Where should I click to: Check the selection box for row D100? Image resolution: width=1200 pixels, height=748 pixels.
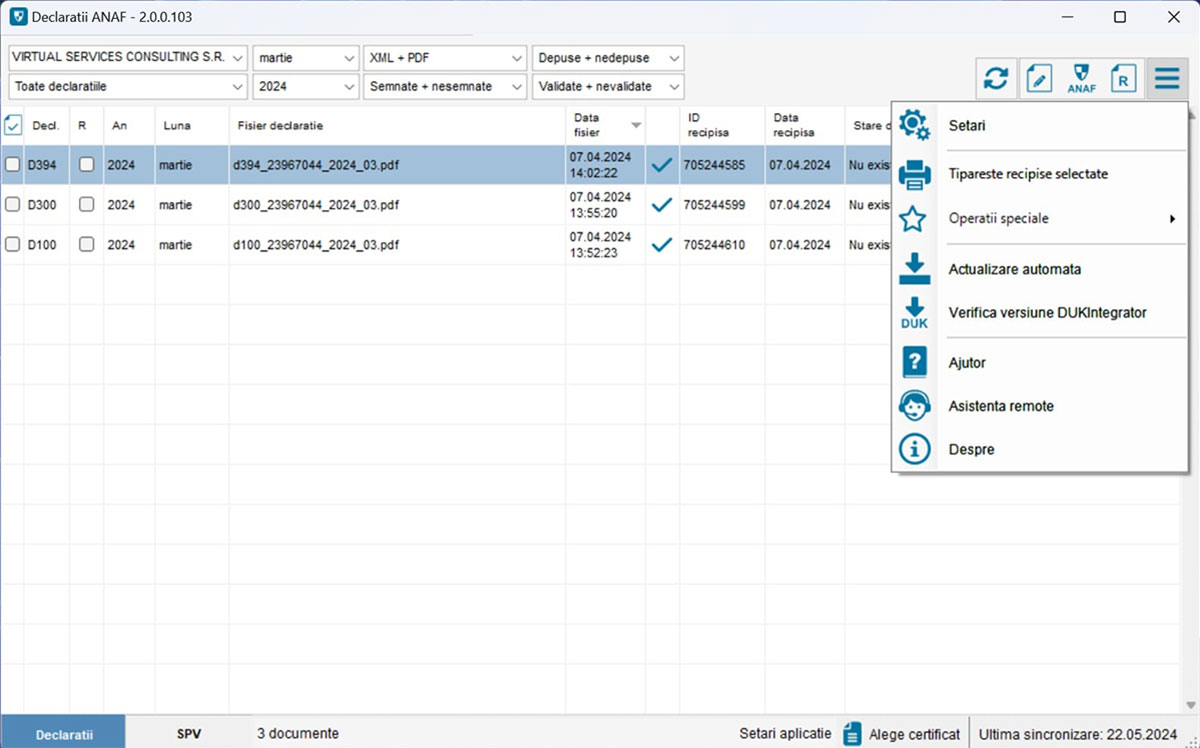13,245
